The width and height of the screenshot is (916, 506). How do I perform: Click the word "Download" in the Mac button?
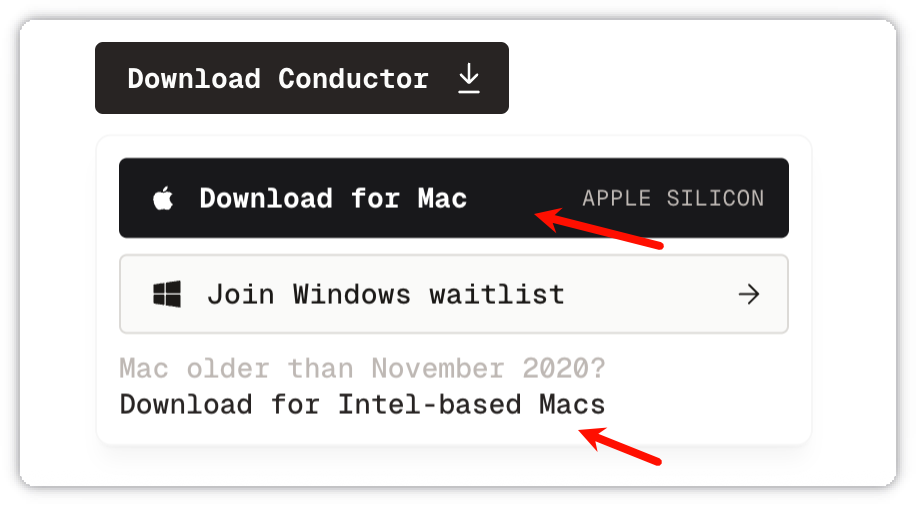coord(265,198)
